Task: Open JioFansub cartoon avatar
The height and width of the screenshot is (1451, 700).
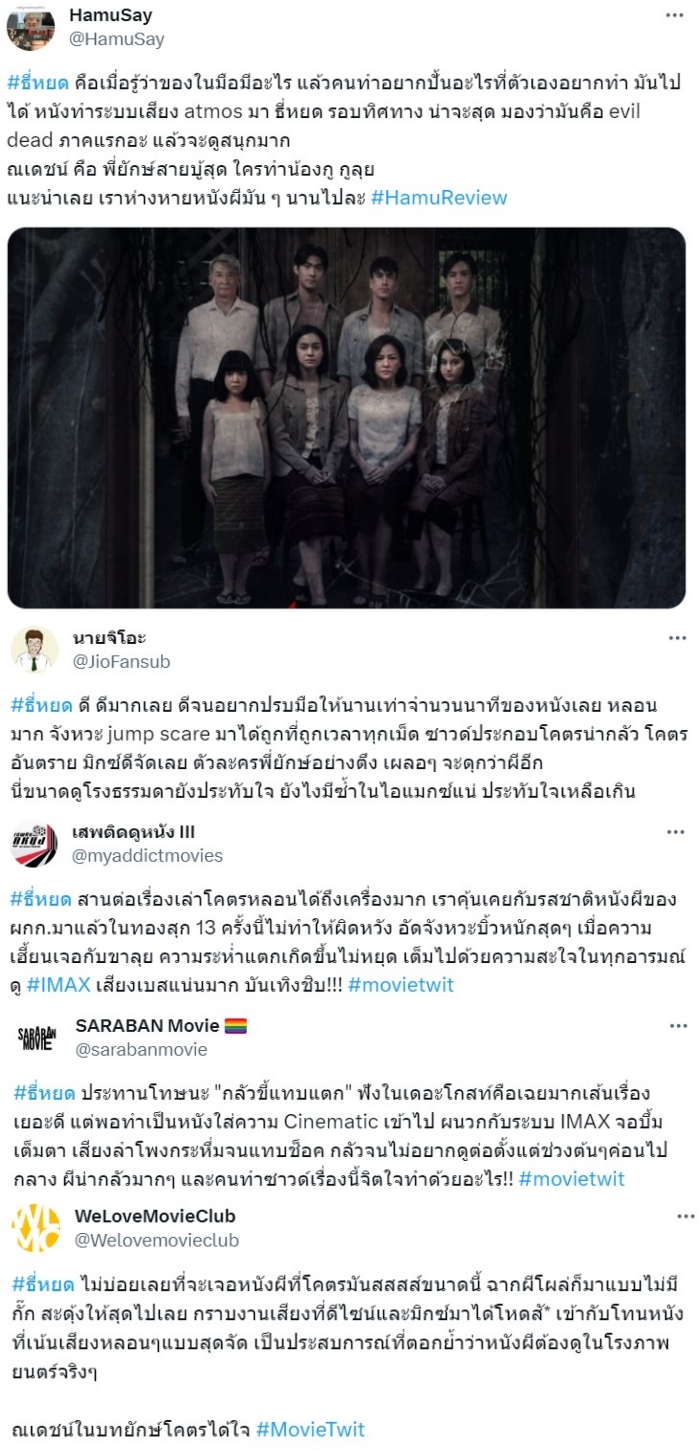Action: coord(34,650)
